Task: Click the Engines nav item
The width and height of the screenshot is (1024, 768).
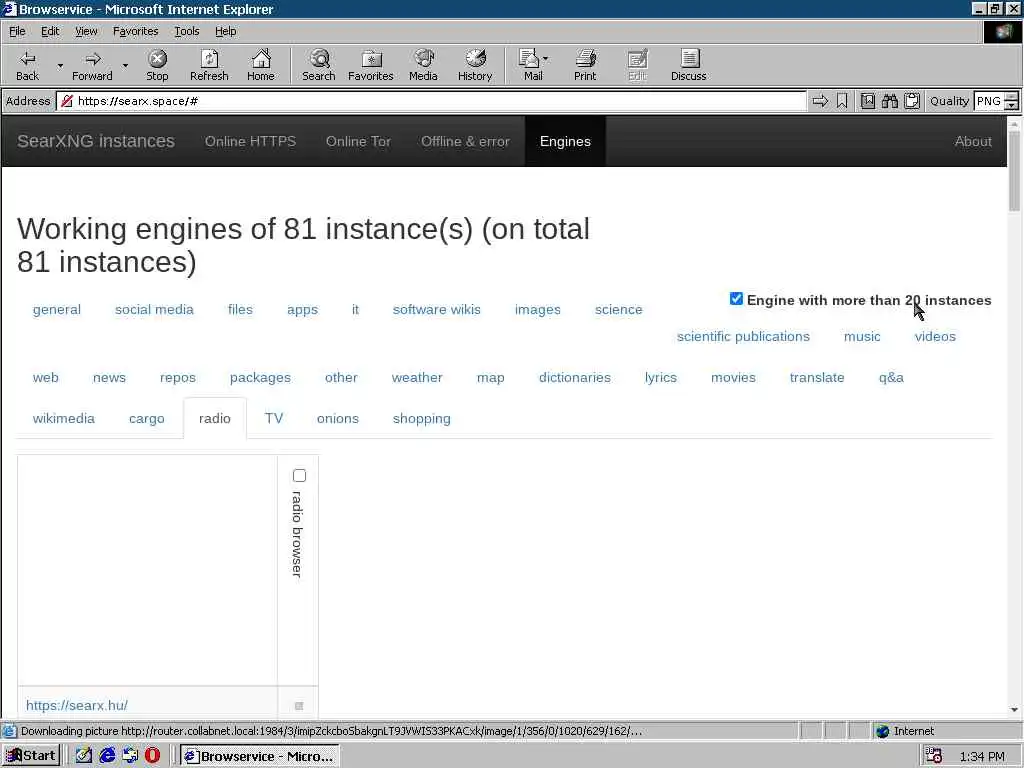Action: 565,141
